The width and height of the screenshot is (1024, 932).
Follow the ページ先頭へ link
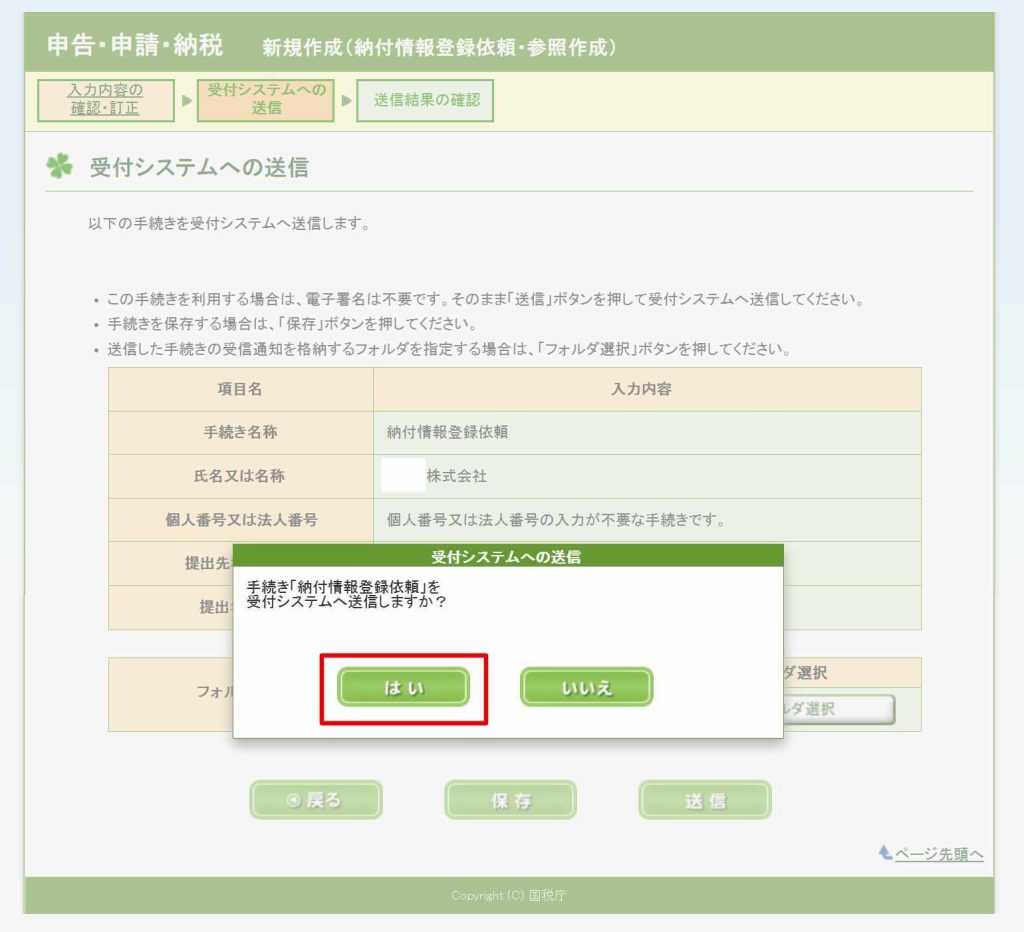(939, 854)
